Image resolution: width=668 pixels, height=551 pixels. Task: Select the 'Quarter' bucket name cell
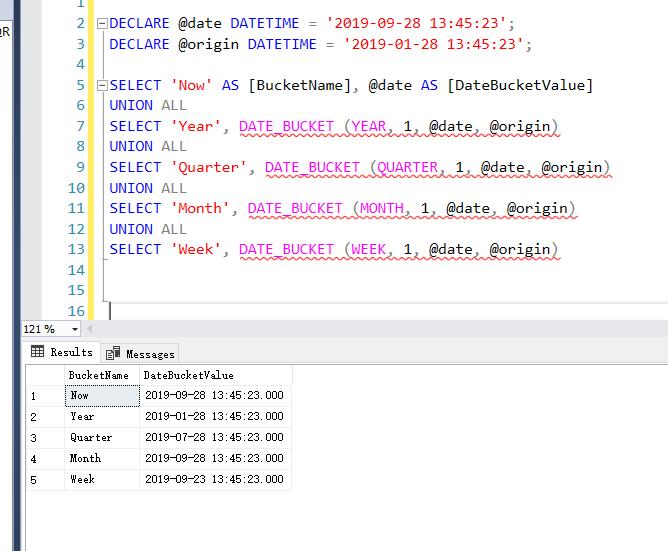coord(102,438)
